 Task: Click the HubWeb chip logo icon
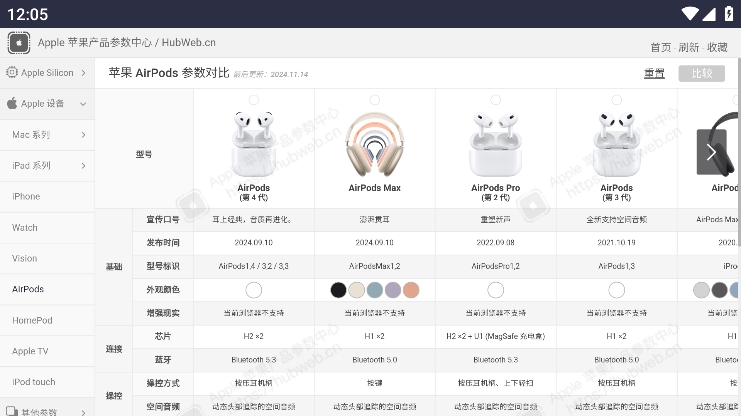[x=18, y=43]
